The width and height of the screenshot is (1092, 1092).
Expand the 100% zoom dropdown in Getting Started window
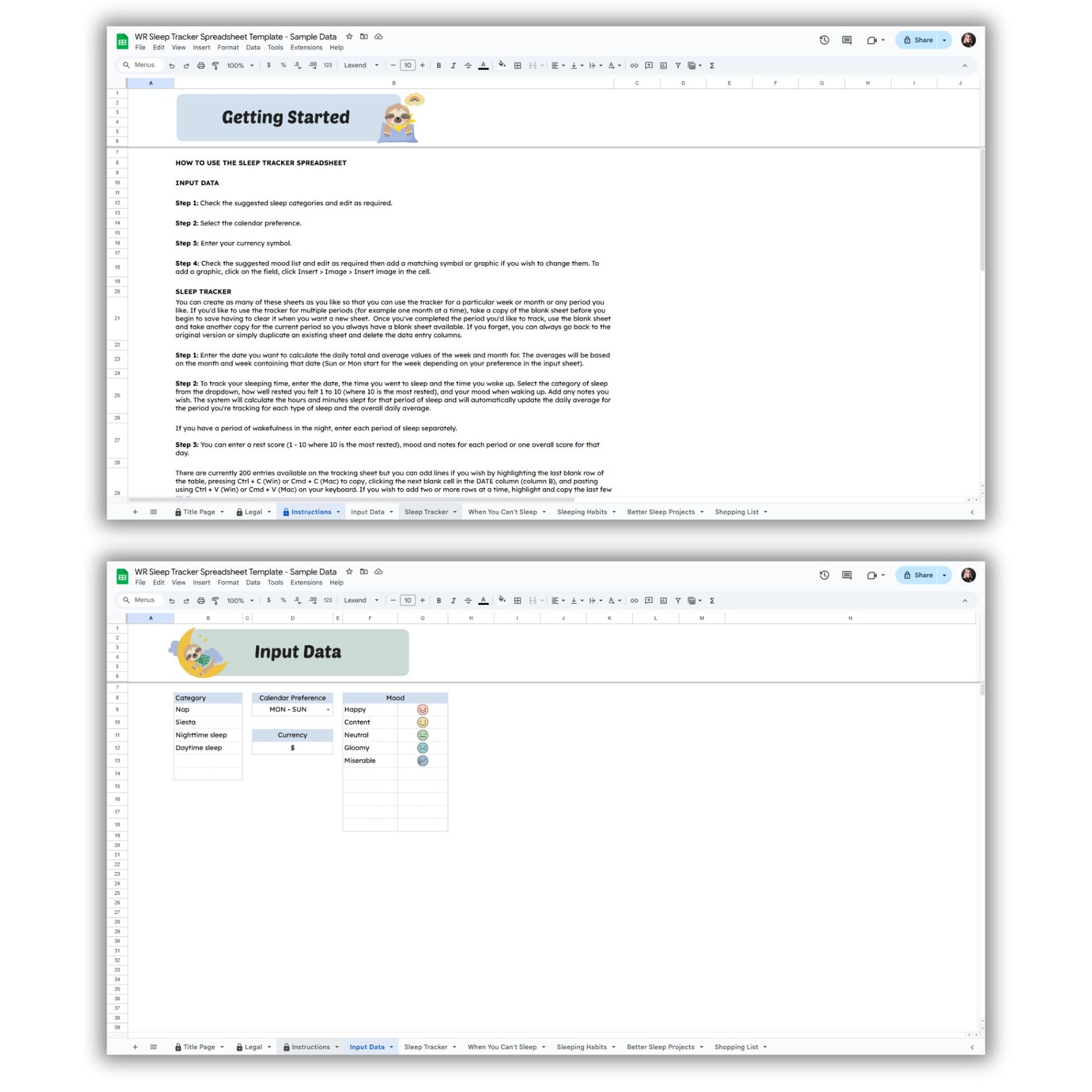tap(240, 66)
